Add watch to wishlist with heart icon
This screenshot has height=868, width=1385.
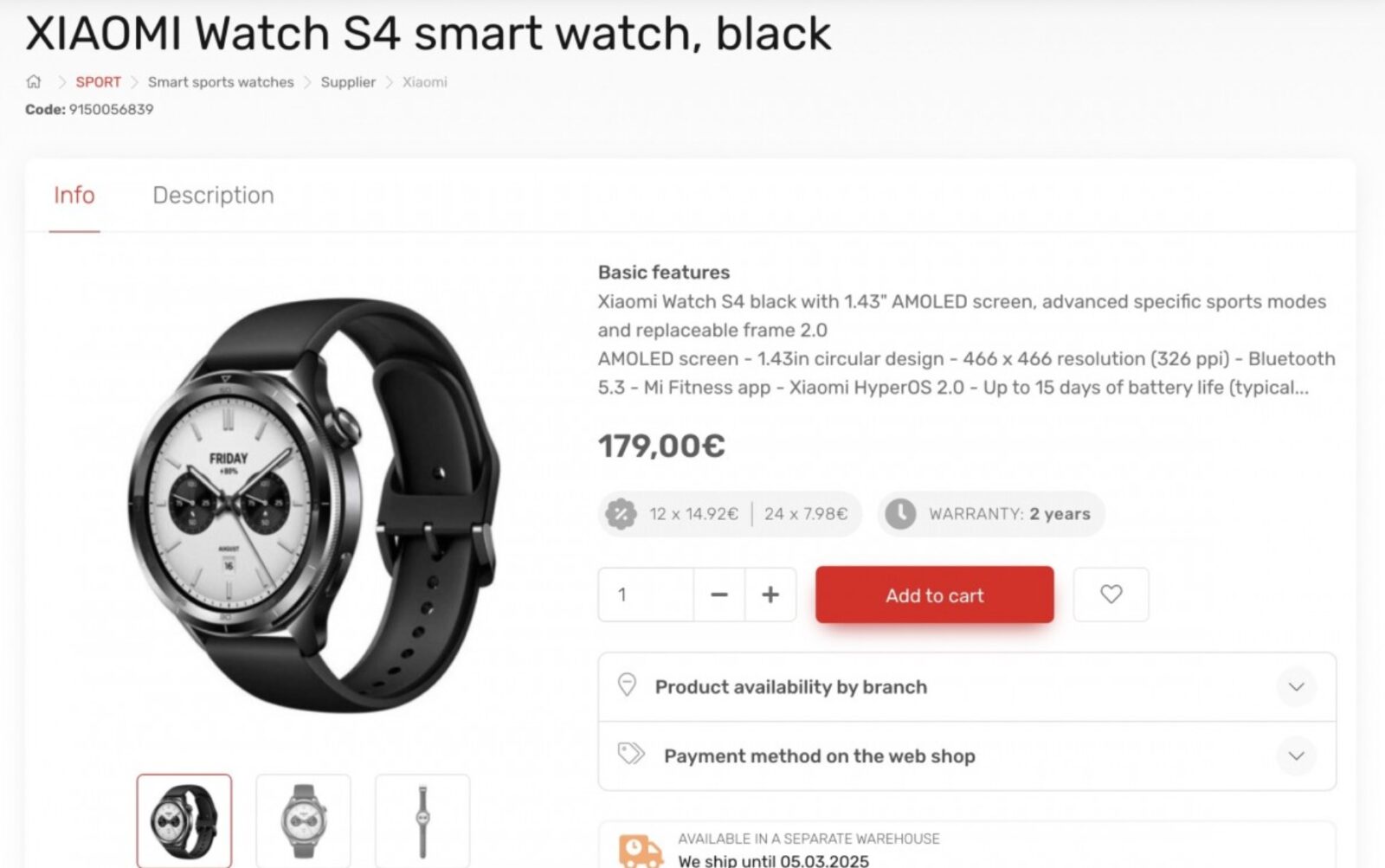click(x=1111, y=595)
